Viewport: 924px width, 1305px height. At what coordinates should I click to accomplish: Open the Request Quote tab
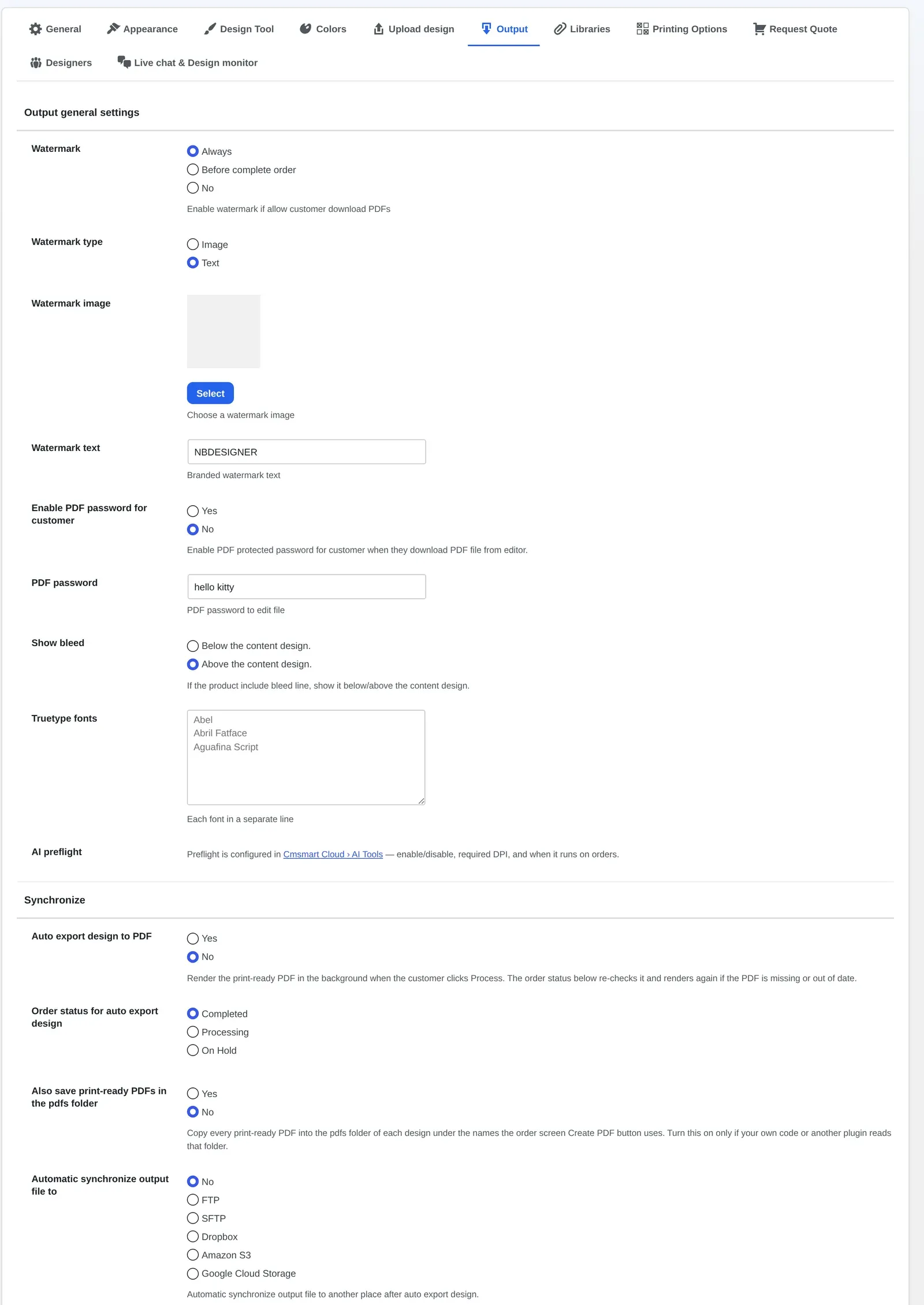(795, 29)
